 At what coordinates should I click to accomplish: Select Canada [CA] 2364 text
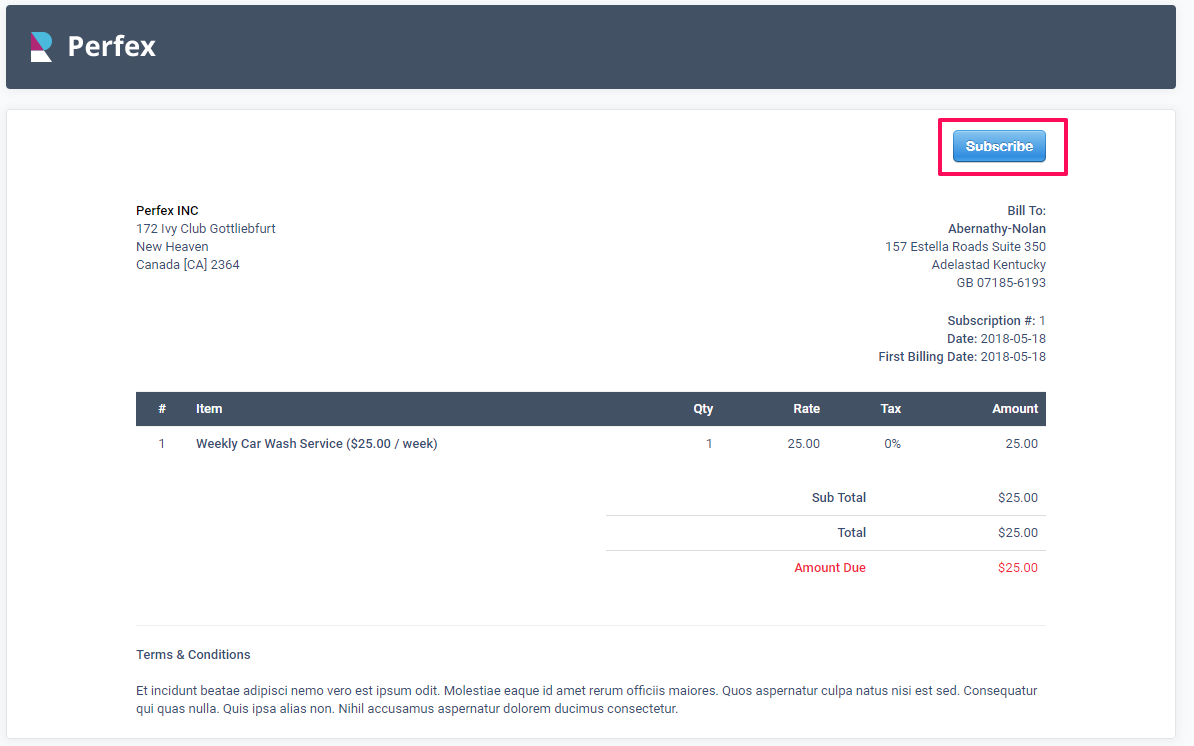tap(187, 265)
